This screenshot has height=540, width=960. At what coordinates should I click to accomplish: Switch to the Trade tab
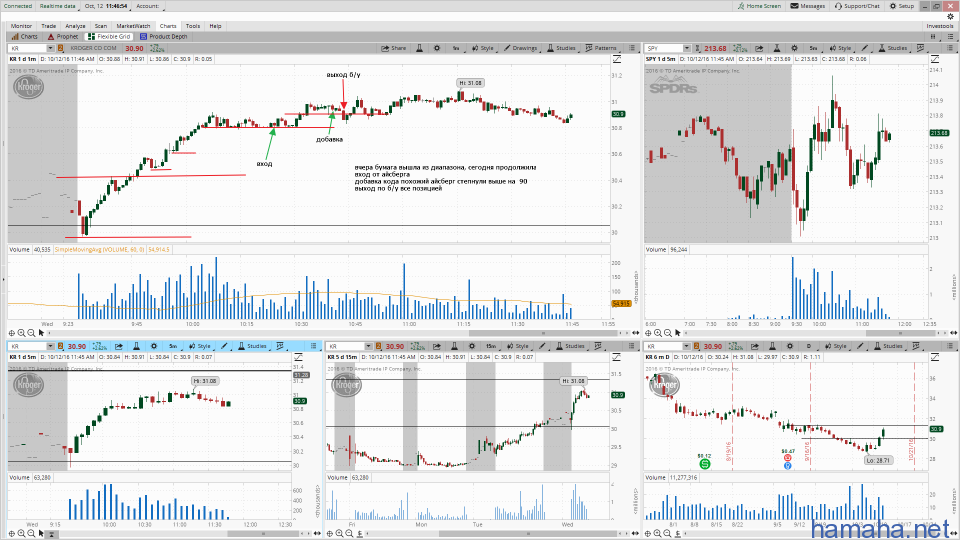click(x=48, y=26)
